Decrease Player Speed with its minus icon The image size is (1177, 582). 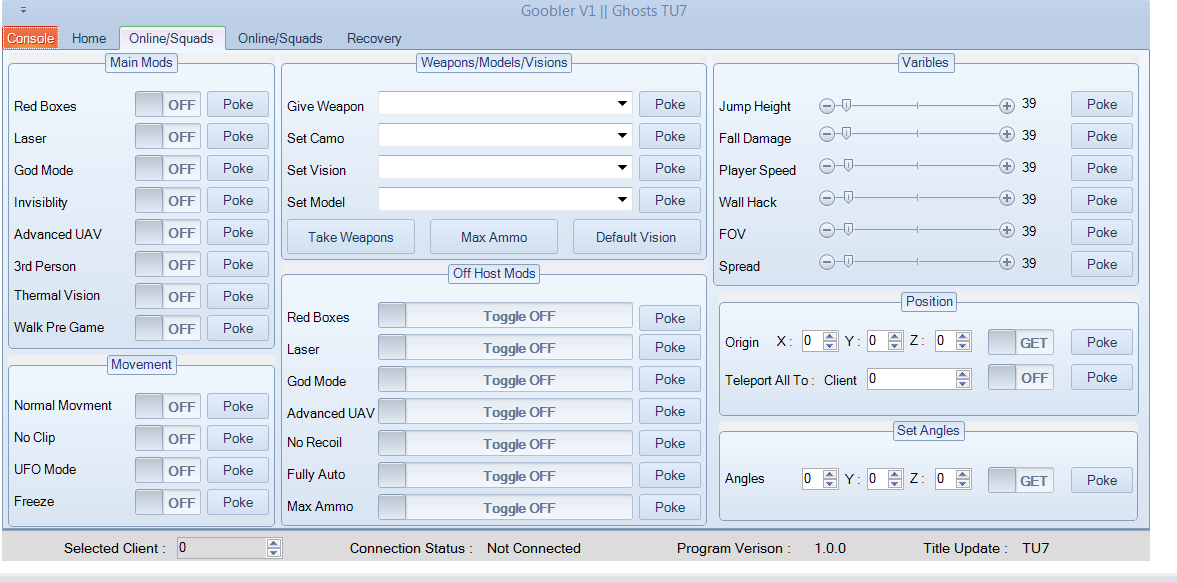point(826,166)
